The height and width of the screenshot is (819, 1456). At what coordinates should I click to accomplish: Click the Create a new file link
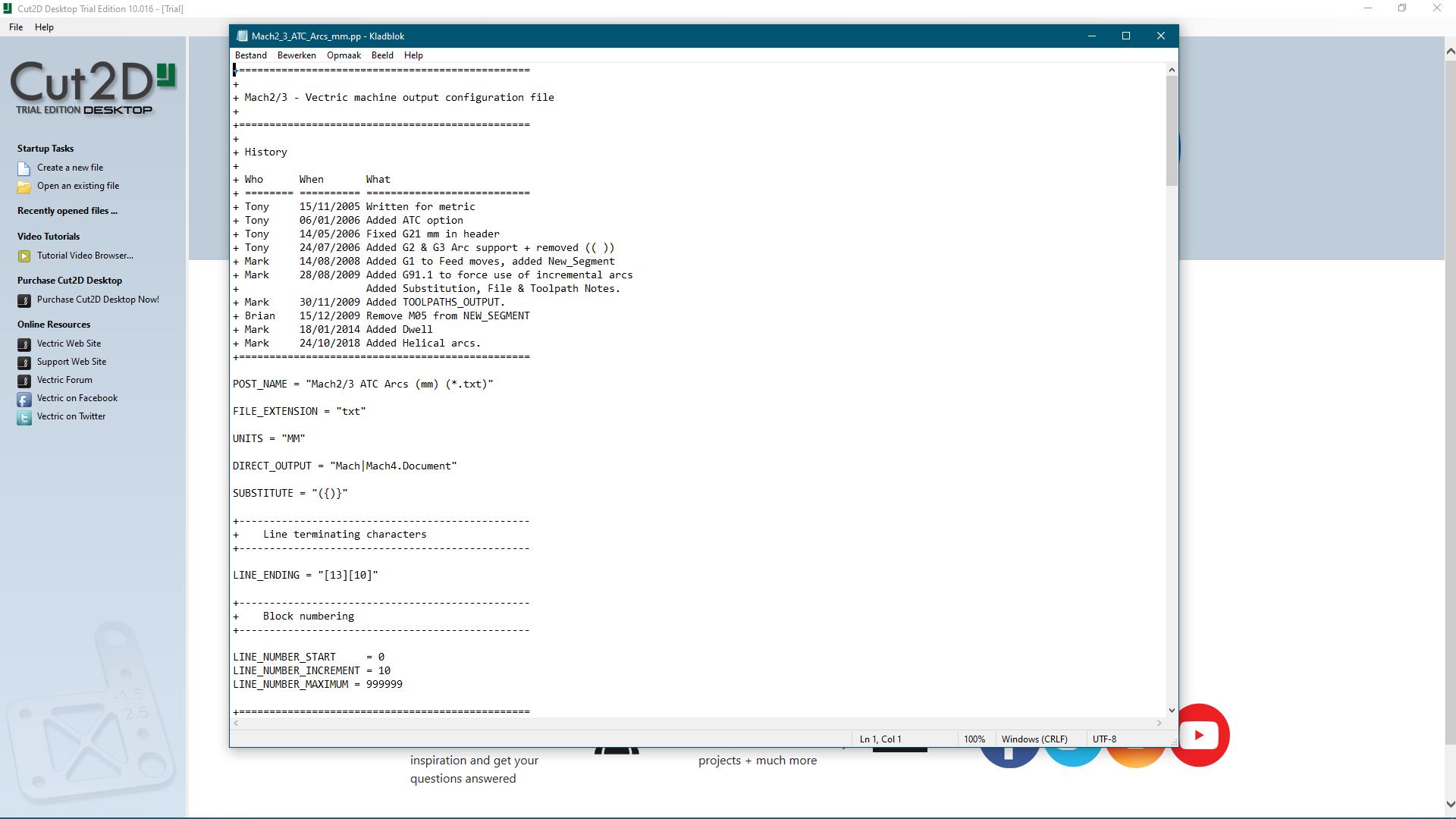tap(70, 168)
